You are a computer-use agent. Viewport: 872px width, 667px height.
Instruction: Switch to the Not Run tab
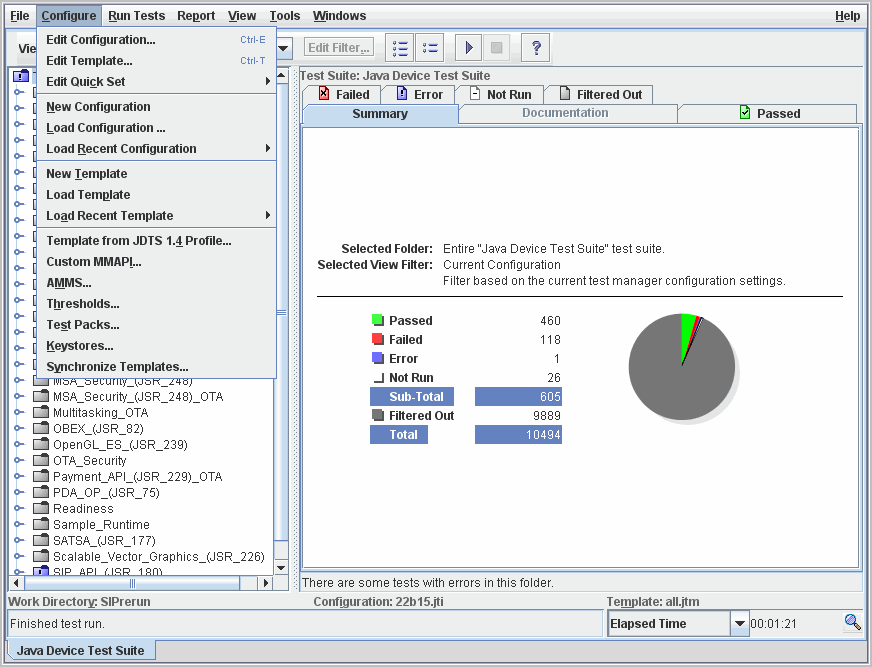[x=499, y=95]
